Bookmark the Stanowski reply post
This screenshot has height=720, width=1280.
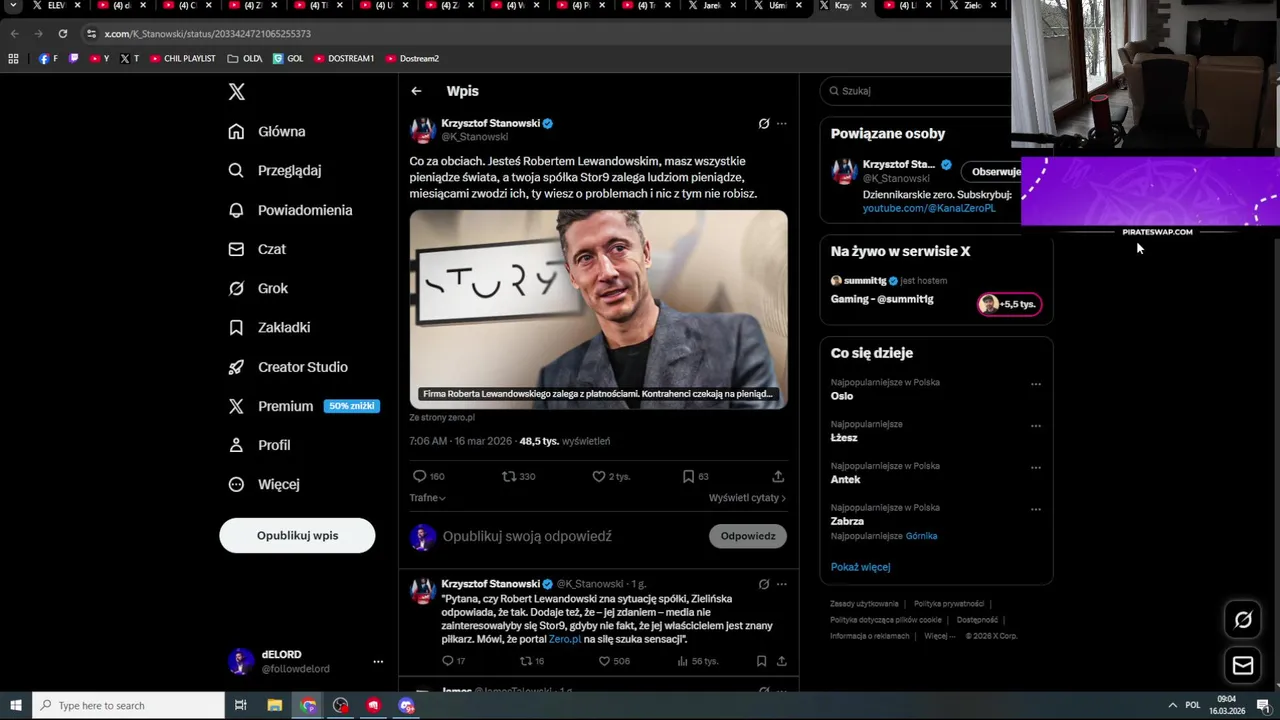click(761, 661)
